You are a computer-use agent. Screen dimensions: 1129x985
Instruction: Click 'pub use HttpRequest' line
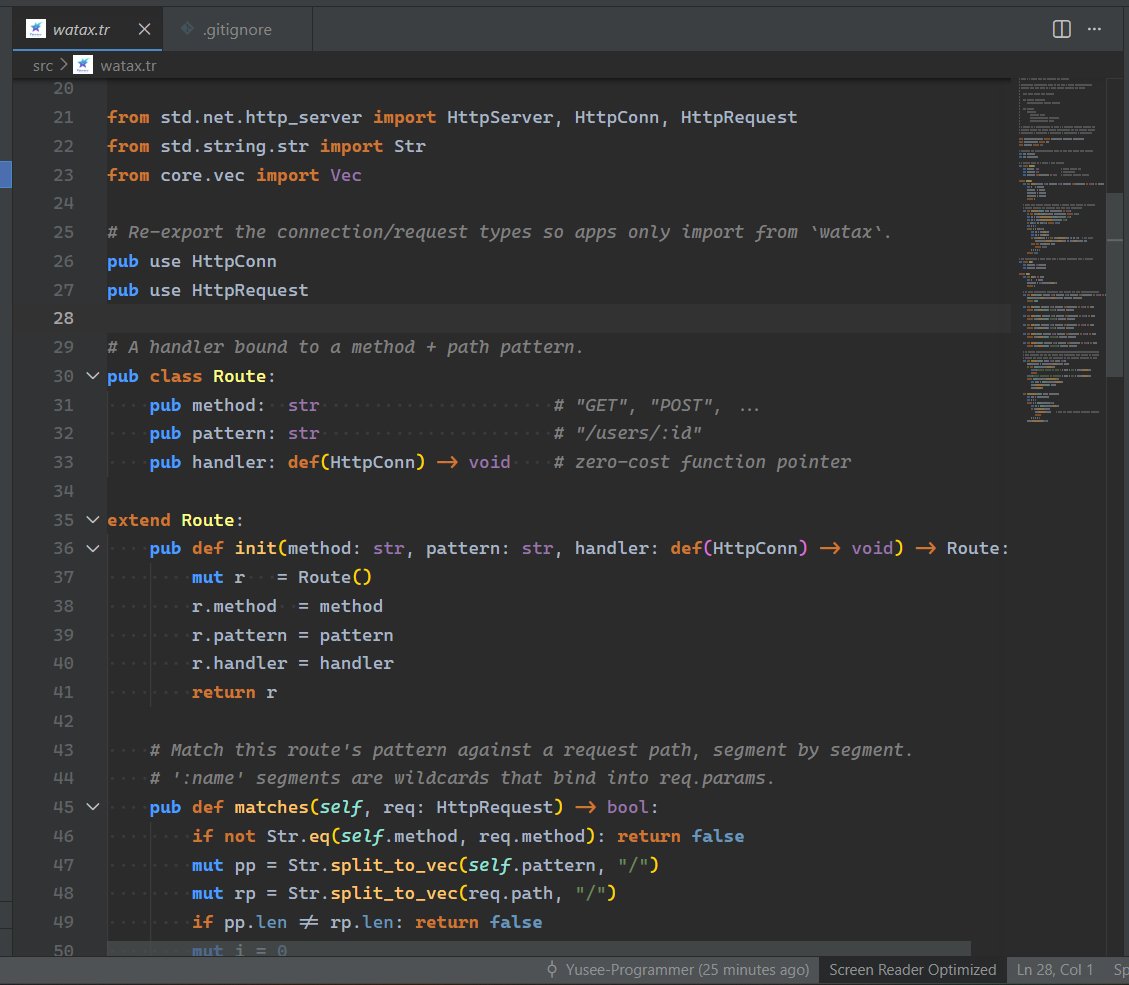[x=207, y=290]
